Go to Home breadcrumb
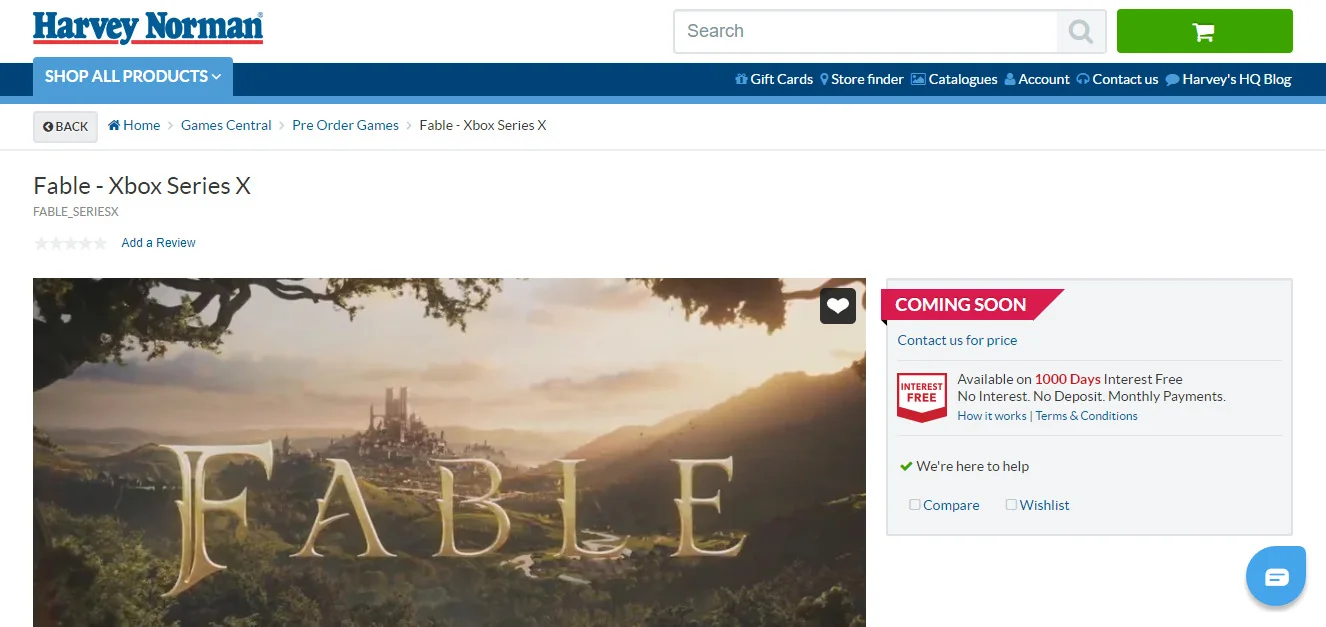Viewport: 1326px width, 627px height. (134, 125)
